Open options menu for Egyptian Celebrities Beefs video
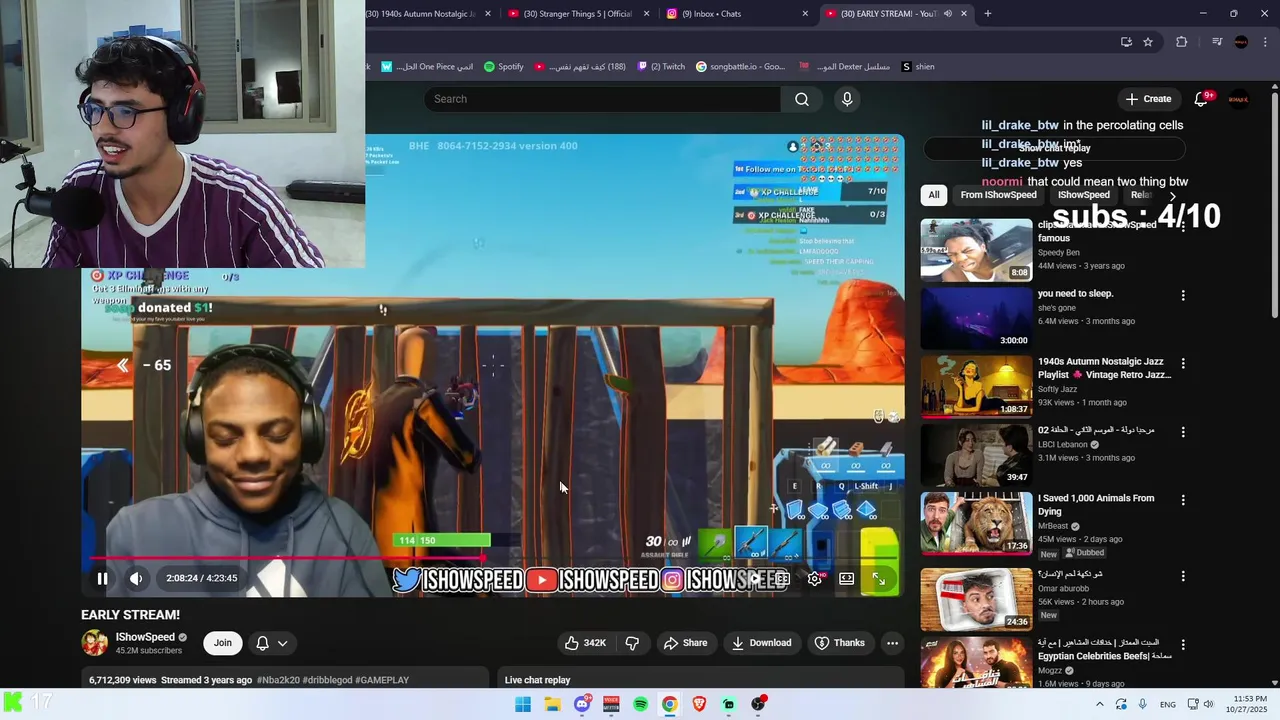 [1183, 644]
